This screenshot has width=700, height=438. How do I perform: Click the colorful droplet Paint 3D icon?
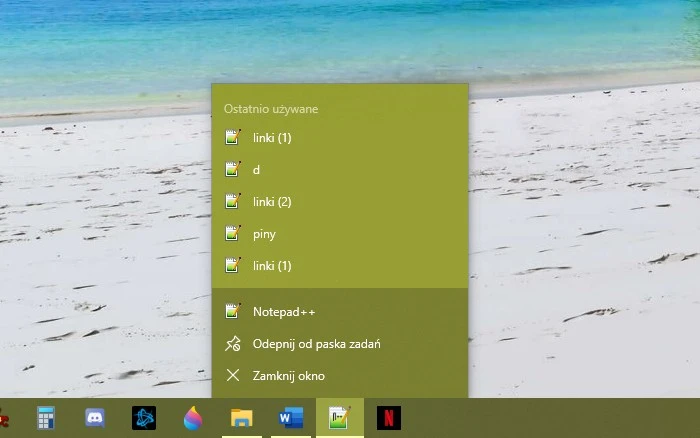[193, 418]
